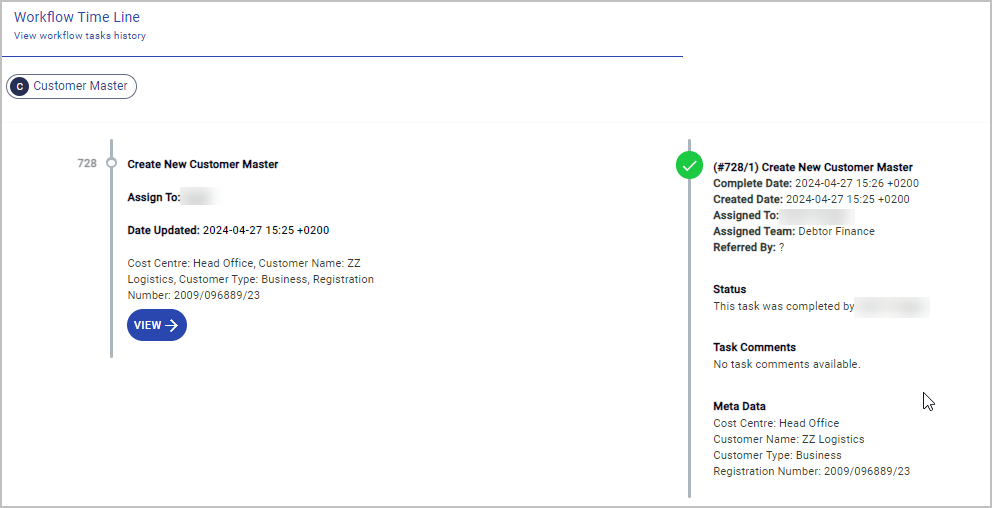Screen dimensions: 992x508
Task: Click the Complete Date entry
Action: coord(815,183)
